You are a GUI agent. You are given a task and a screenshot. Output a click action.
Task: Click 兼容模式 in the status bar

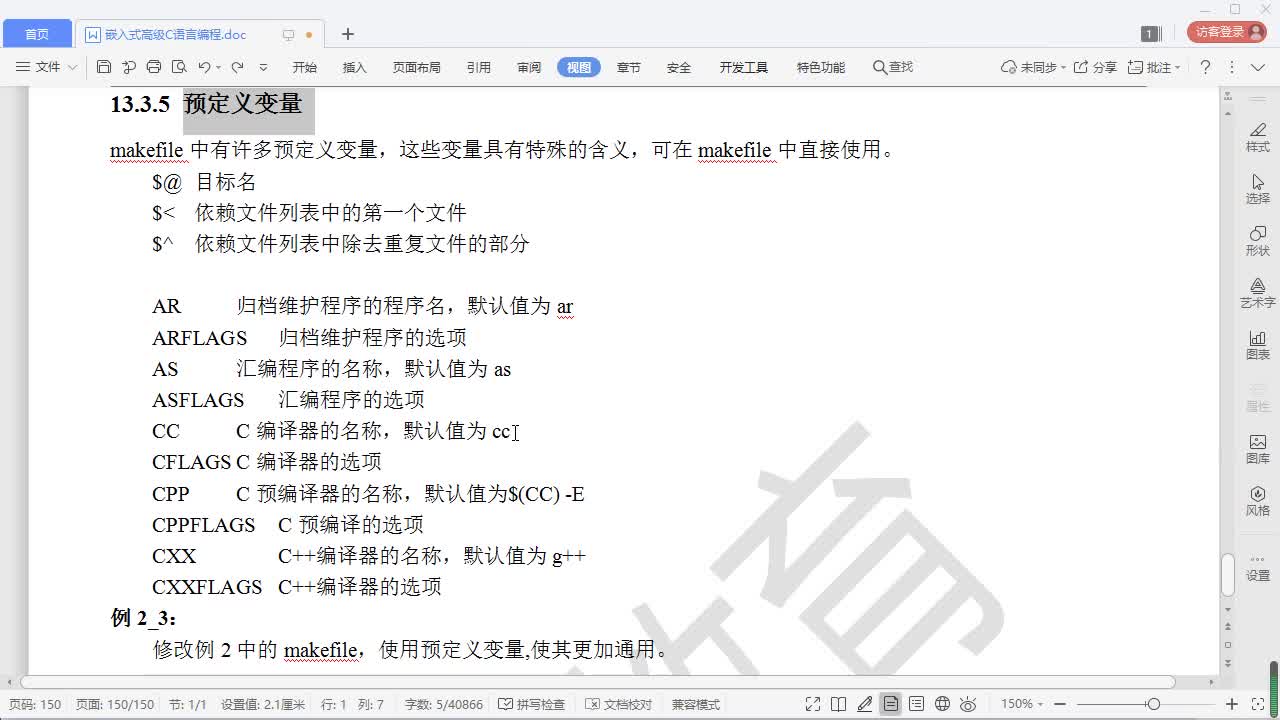[696, 704]
